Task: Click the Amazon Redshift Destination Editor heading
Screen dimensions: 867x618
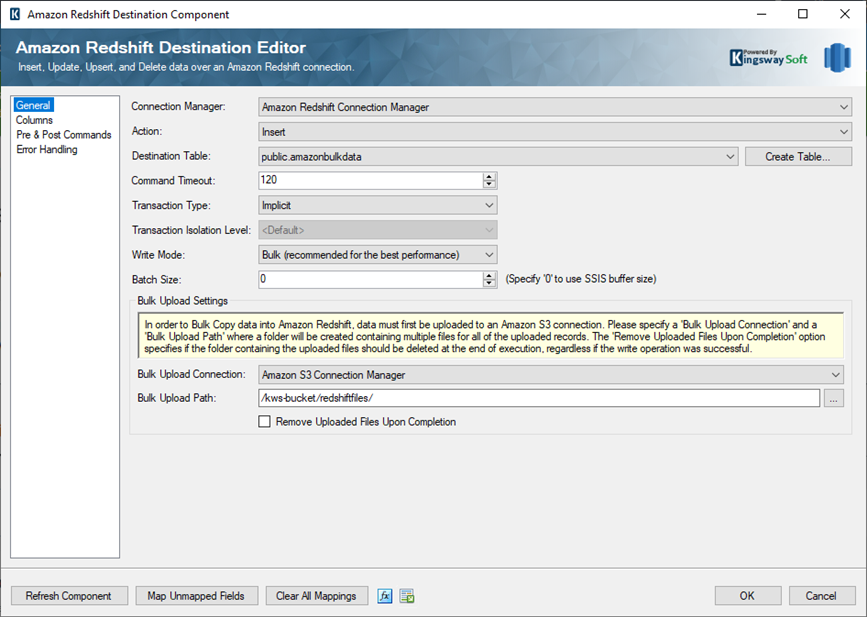Action: [x=161, y=48]
